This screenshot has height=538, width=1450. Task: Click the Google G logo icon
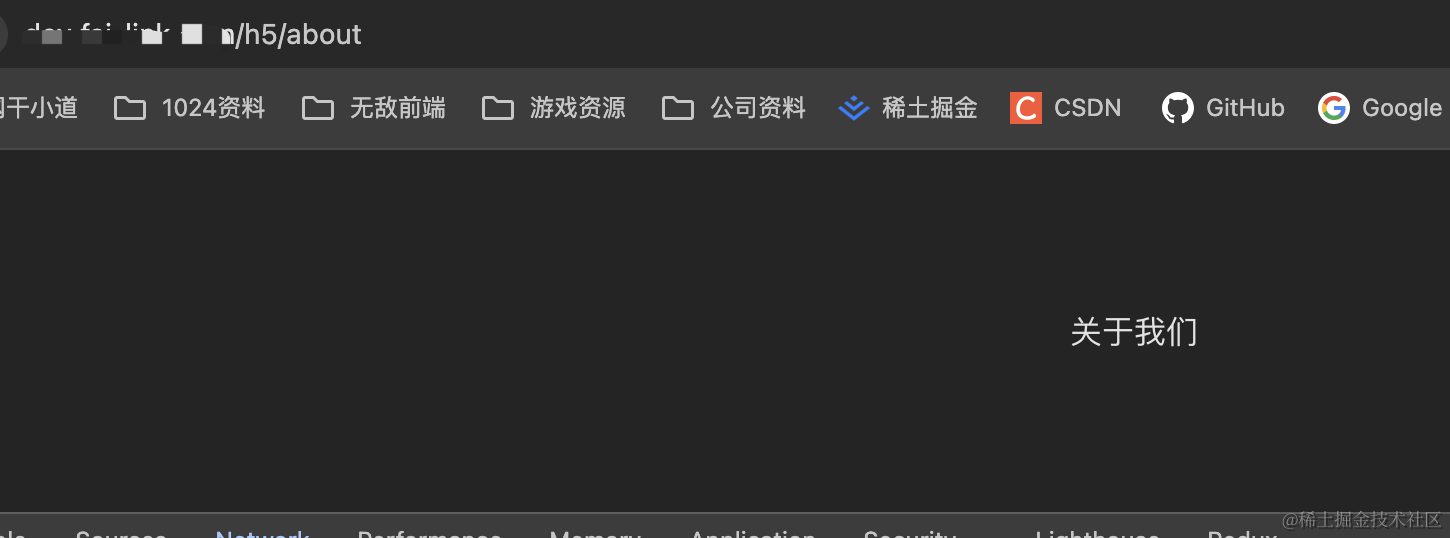click(x=1334, y=108)
